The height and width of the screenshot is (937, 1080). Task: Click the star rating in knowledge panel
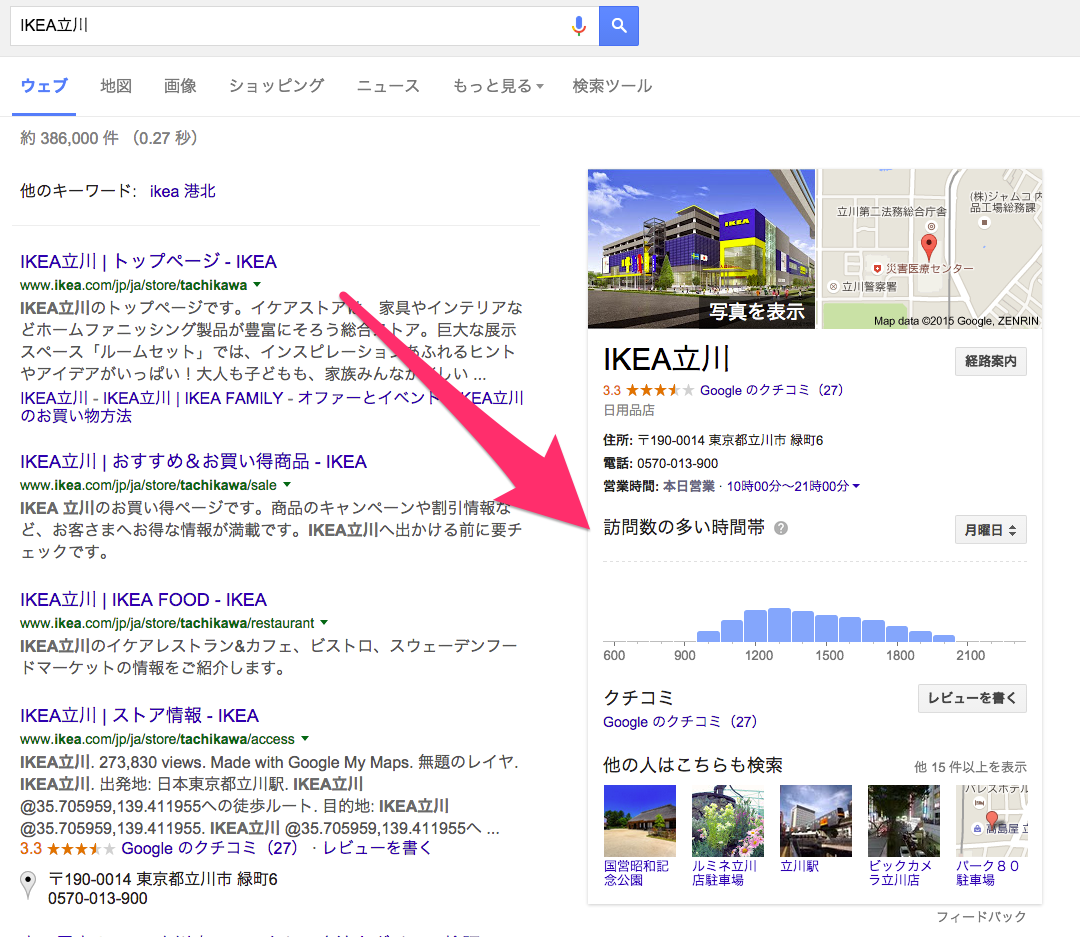[659, 390]
